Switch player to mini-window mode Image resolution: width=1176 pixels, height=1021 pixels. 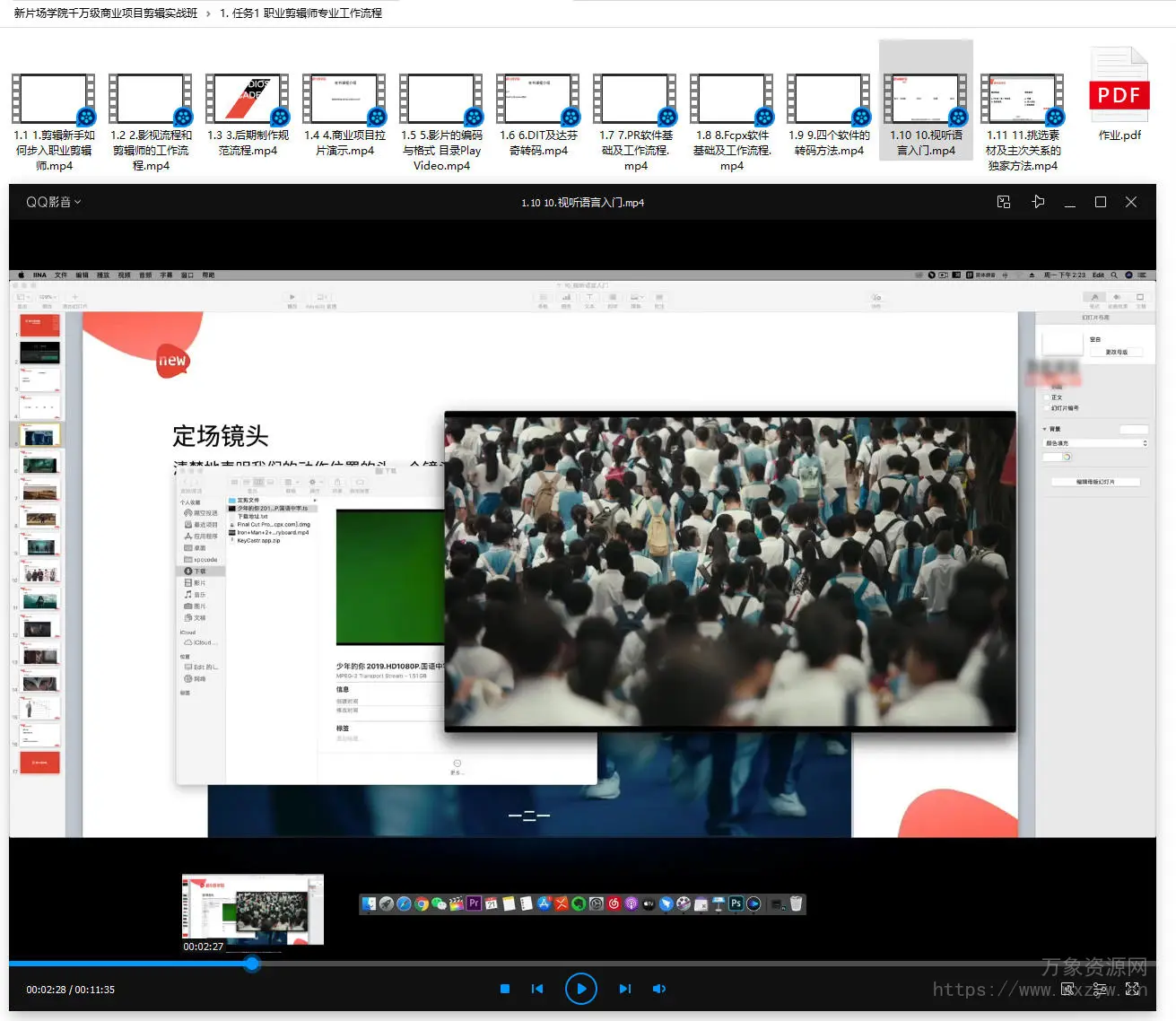tap(1004, 203)
